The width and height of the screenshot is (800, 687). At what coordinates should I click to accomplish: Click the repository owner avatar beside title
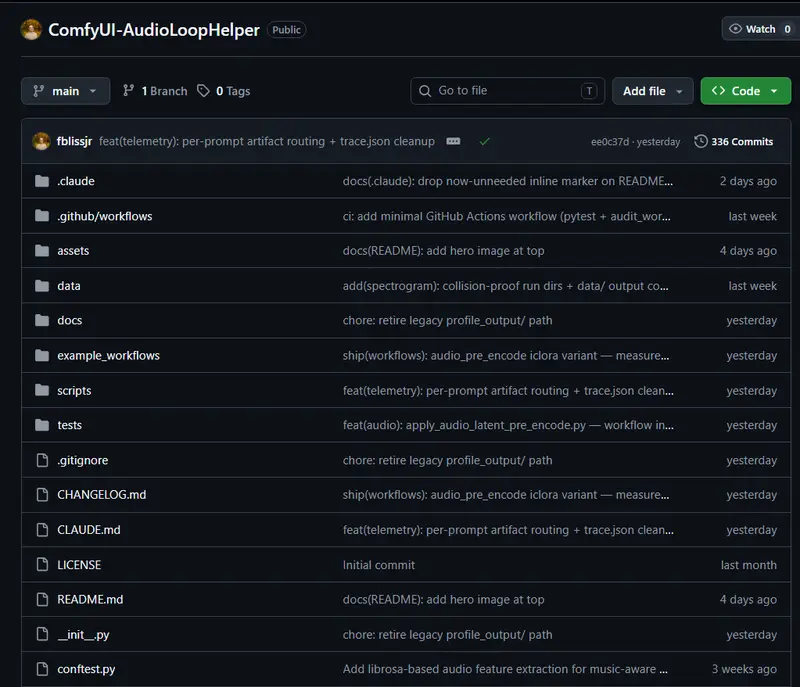[x=31, y=30]
